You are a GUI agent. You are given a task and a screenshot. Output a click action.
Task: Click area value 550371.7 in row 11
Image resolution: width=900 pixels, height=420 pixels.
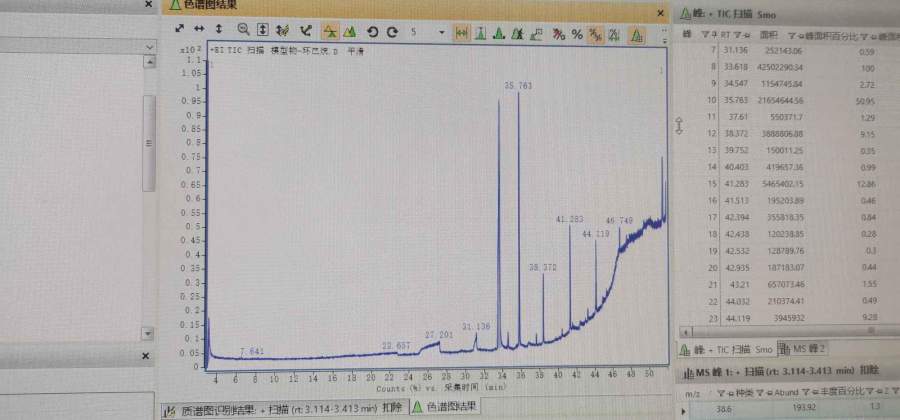(786, 117)
